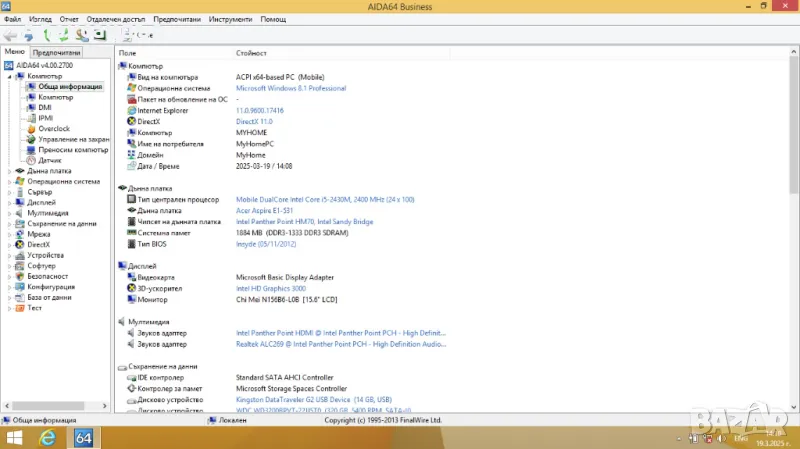Switch to the Предпочитани tab
The image size is (800, 449).
pos(56,52)
